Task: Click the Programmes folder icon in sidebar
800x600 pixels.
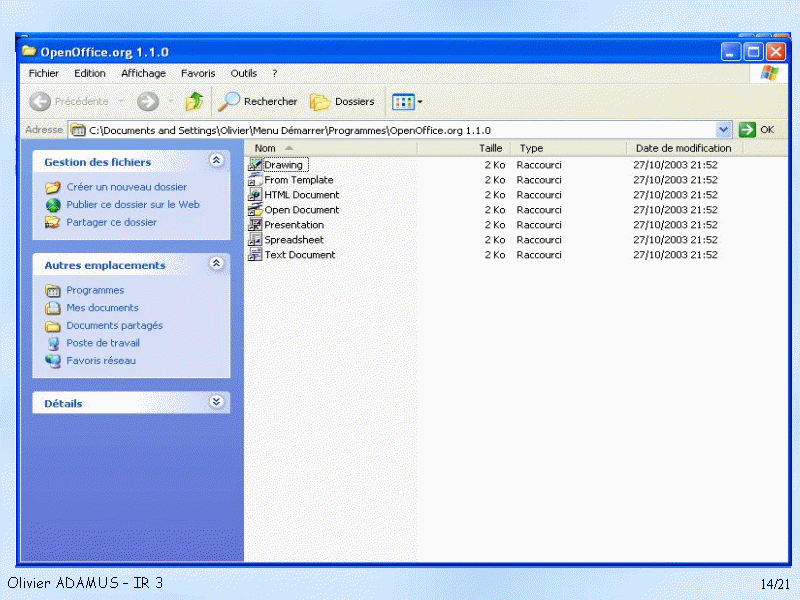Action: (x=53, y=290)
